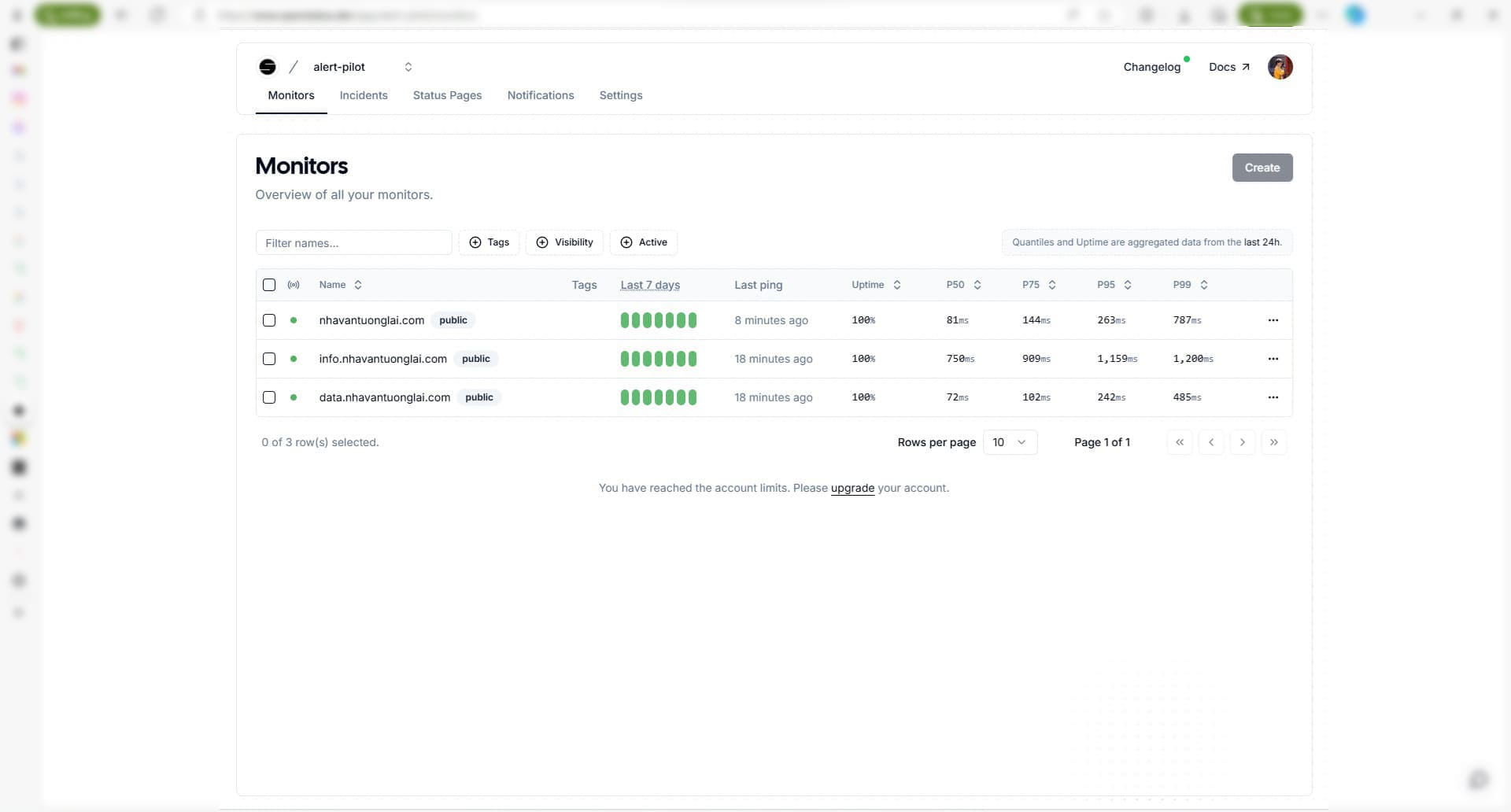Open the data.nhavantuonglai.com monitor
This screenshot has height=812, width=1511.
385,397
